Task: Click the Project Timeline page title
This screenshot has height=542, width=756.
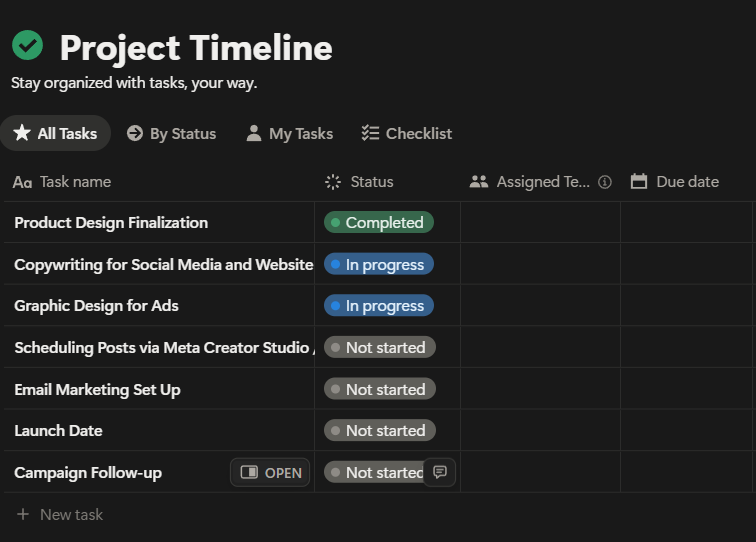Action: click(x=195, y=47)
